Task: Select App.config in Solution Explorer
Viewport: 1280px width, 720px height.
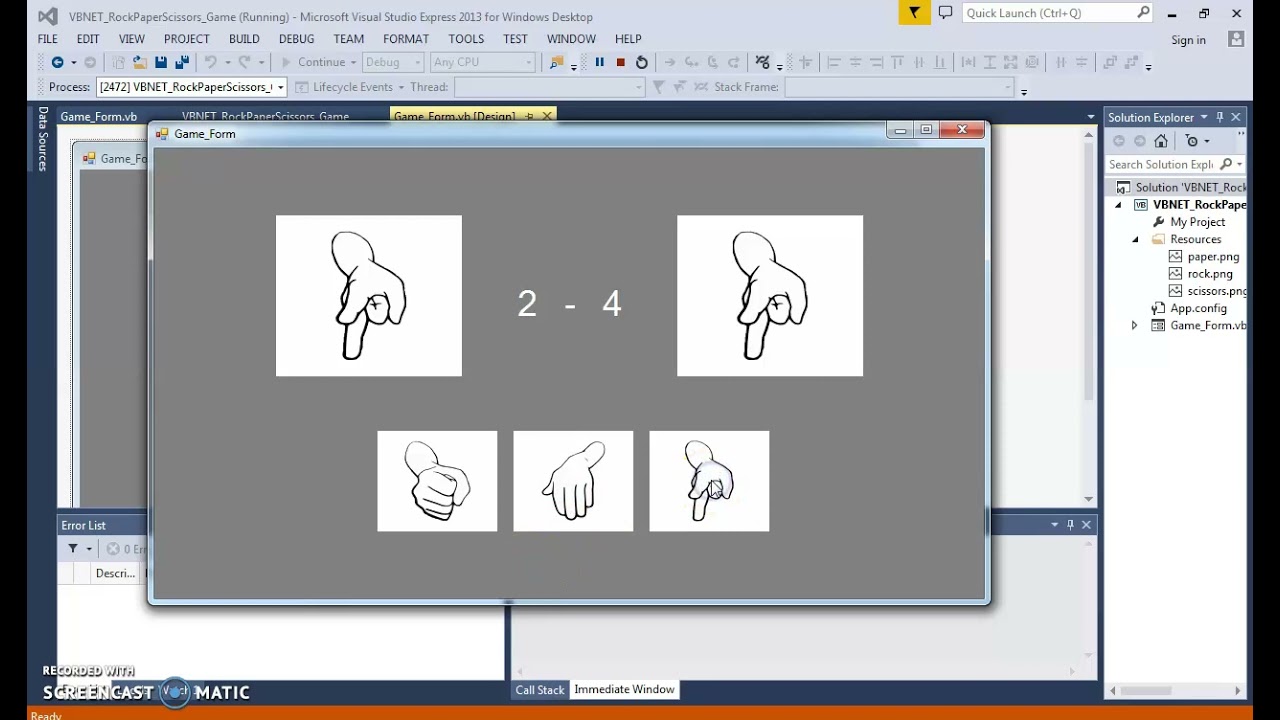Action: point(1198,308)
